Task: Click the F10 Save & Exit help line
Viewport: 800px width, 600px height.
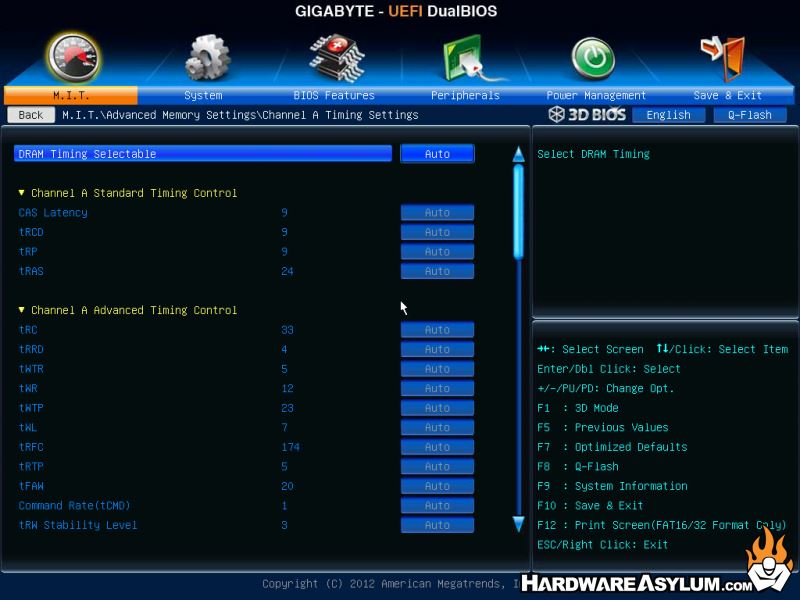Action: (590, 505)
